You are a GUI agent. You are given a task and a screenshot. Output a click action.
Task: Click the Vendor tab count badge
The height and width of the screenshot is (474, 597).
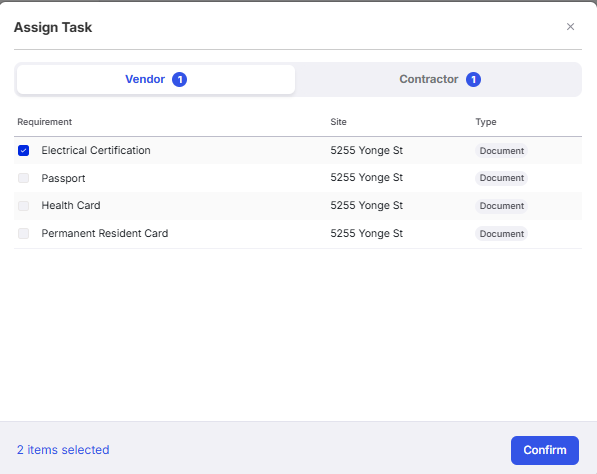(x=179, y=80)
